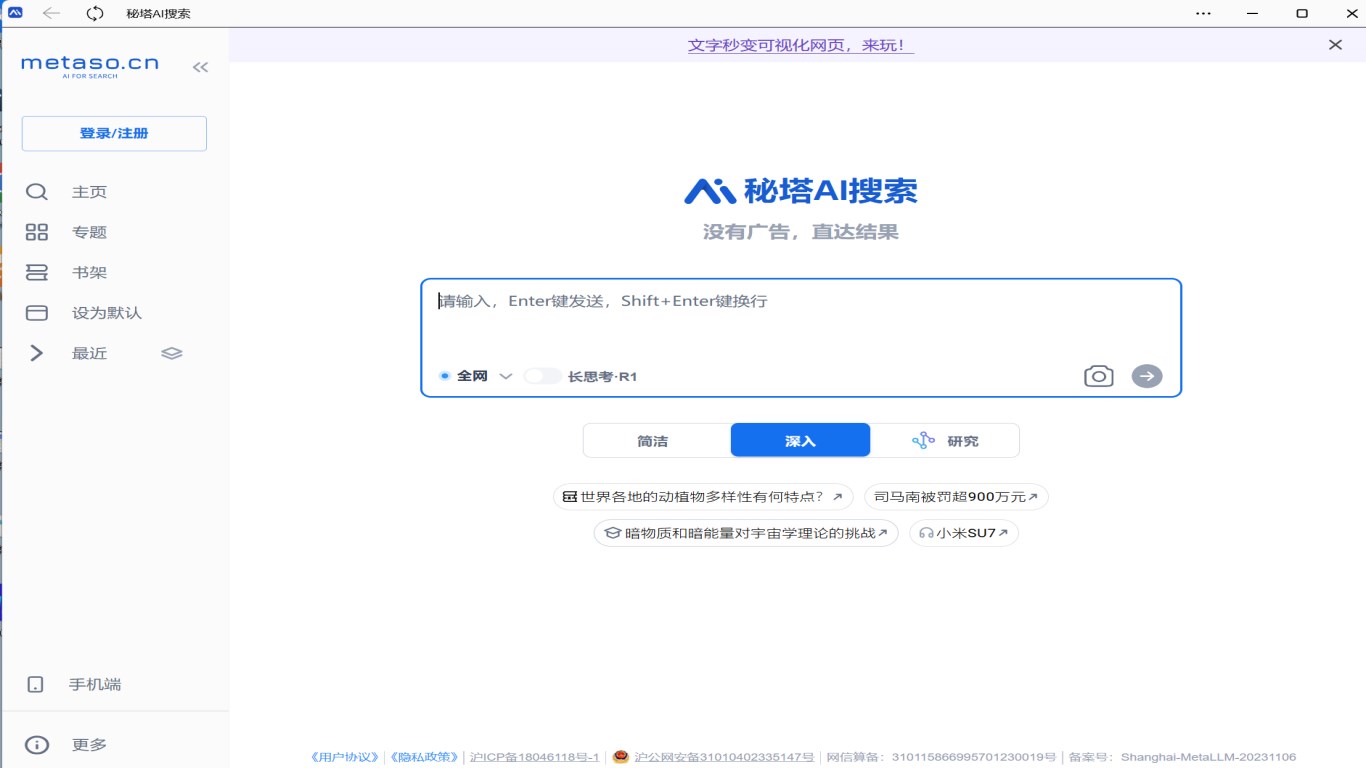Image resolution: width=1366 pixels, height=768 pixels.
Task: Open the 文字秒变可视化网页 banner link
Action: click(801, 45)
